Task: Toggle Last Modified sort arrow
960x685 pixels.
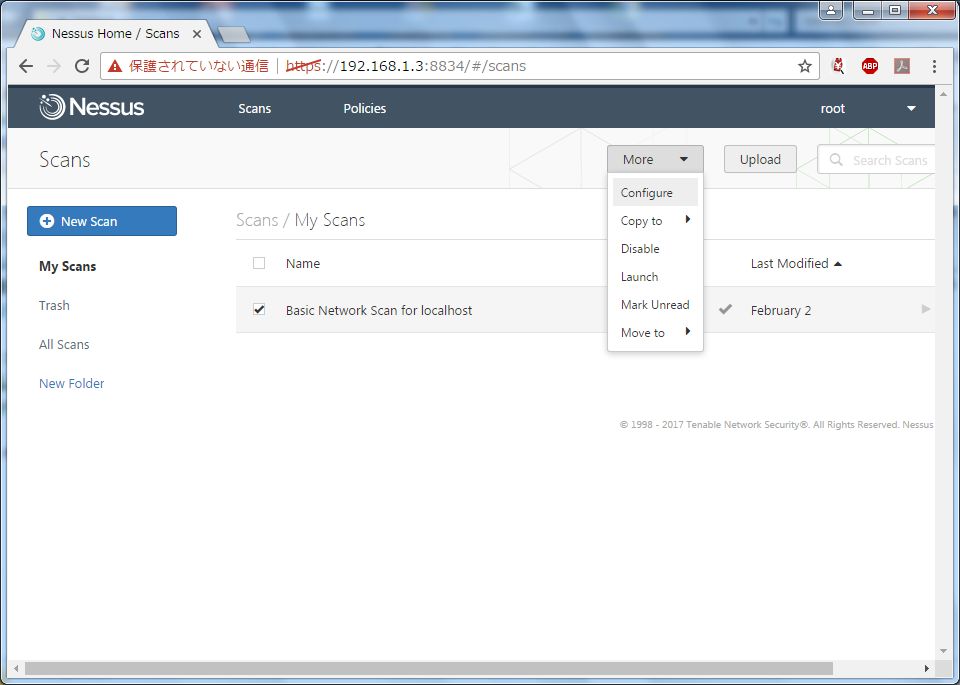Action: tap(838, 264)
